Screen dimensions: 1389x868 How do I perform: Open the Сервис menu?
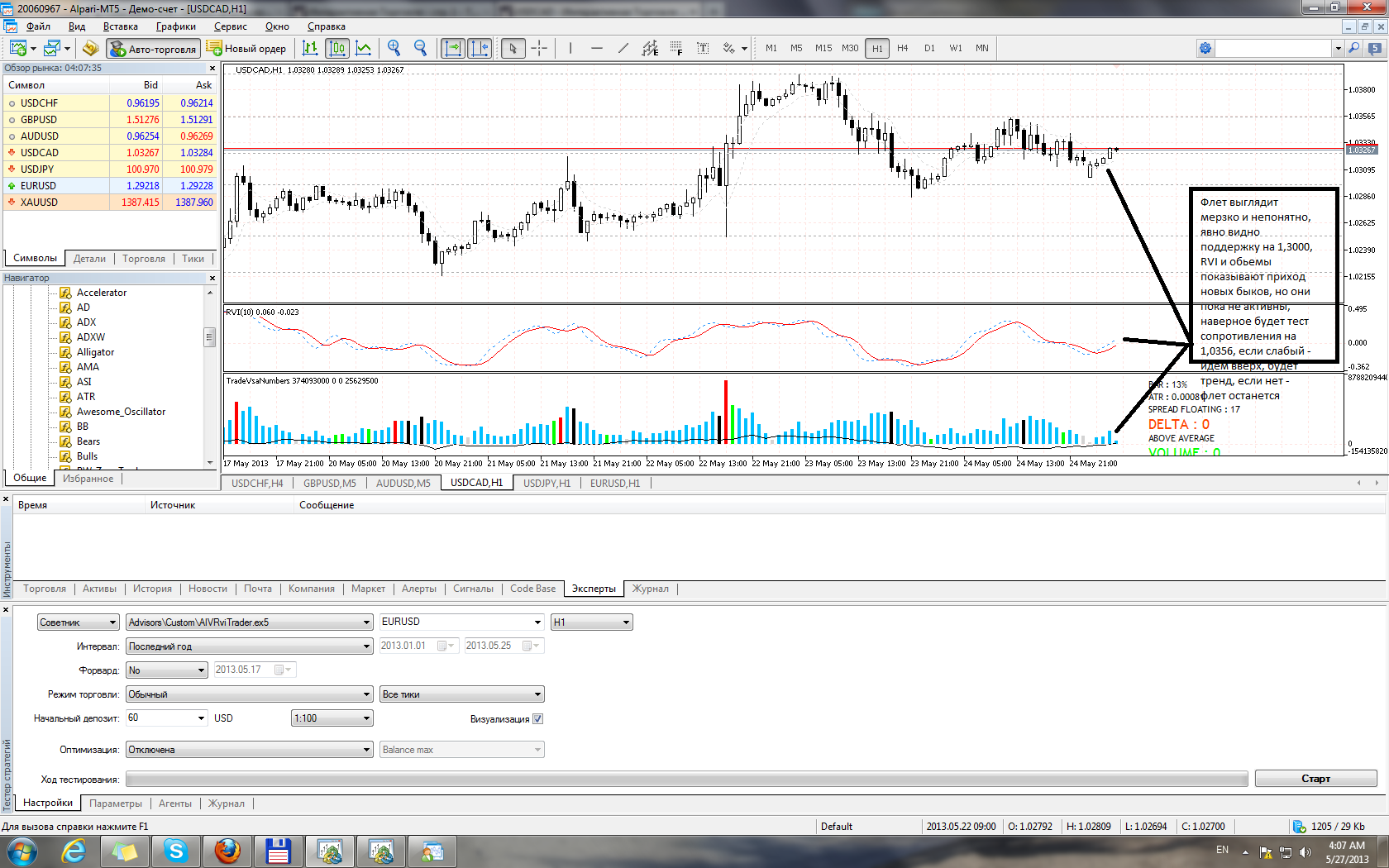[x=231, y=26]
